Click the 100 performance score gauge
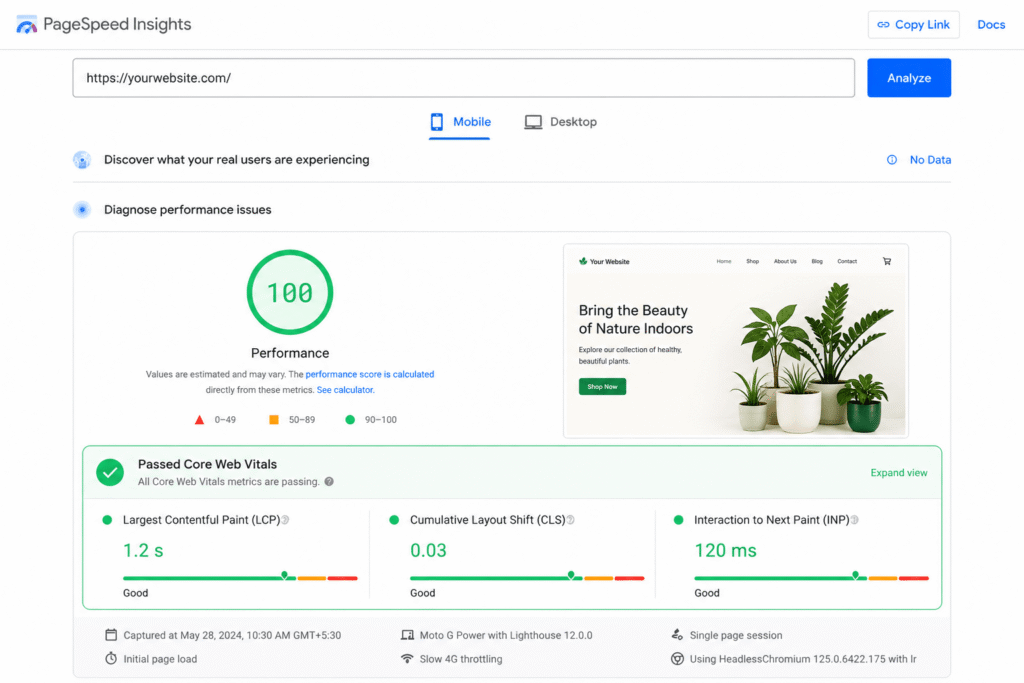The width and height of the screenshot is (1024, 683). (x=290, y=293)
